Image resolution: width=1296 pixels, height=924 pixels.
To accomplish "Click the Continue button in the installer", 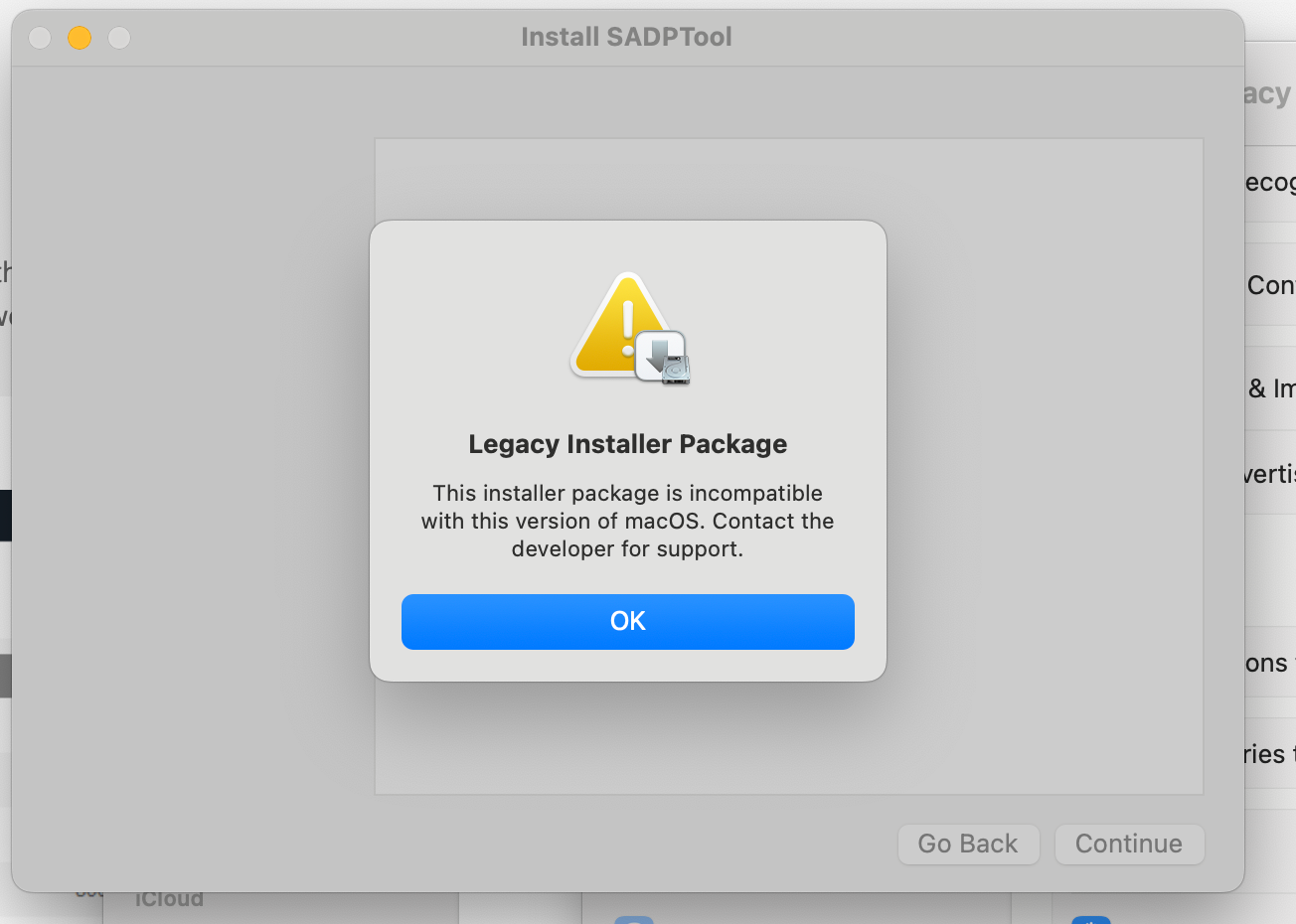I will pos(1129,844).
